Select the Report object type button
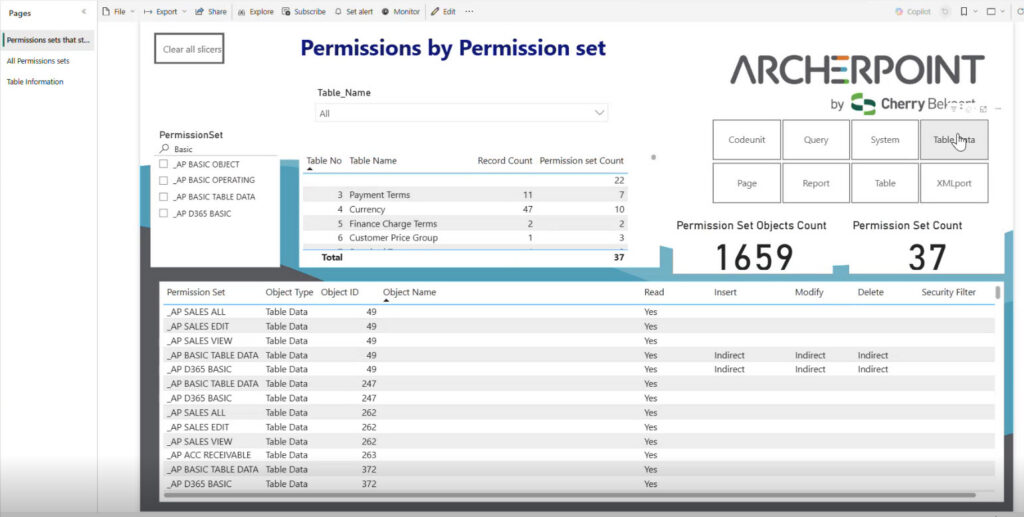Image resolution: width=1024 pixels, height=517 pixels. tap(816, 183)
